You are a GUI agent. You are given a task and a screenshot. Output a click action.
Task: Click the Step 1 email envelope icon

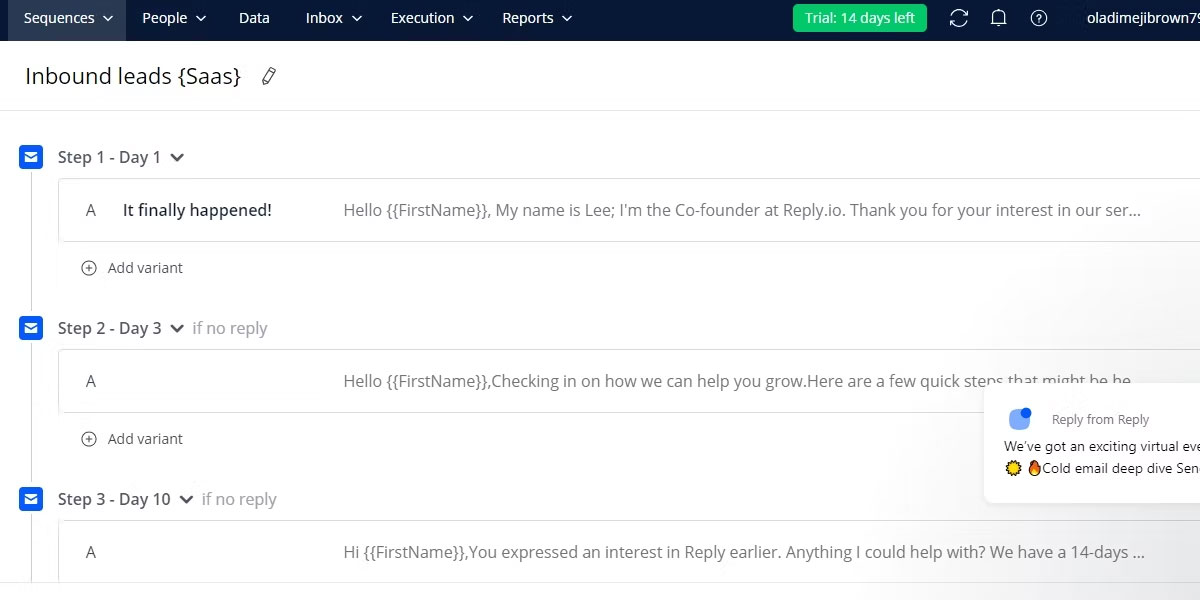click(31, 157)
